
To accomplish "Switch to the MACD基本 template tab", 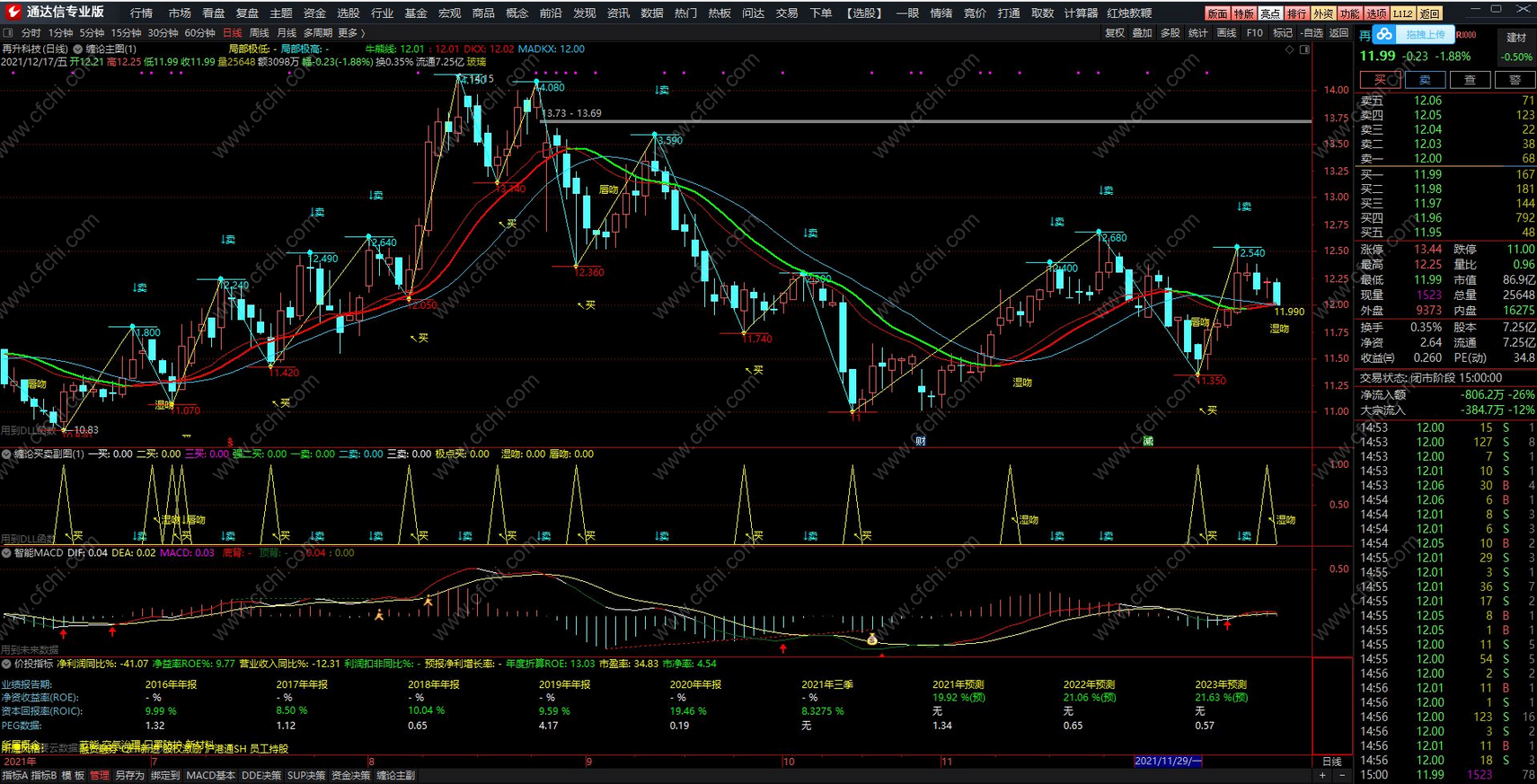I will 210,775.
